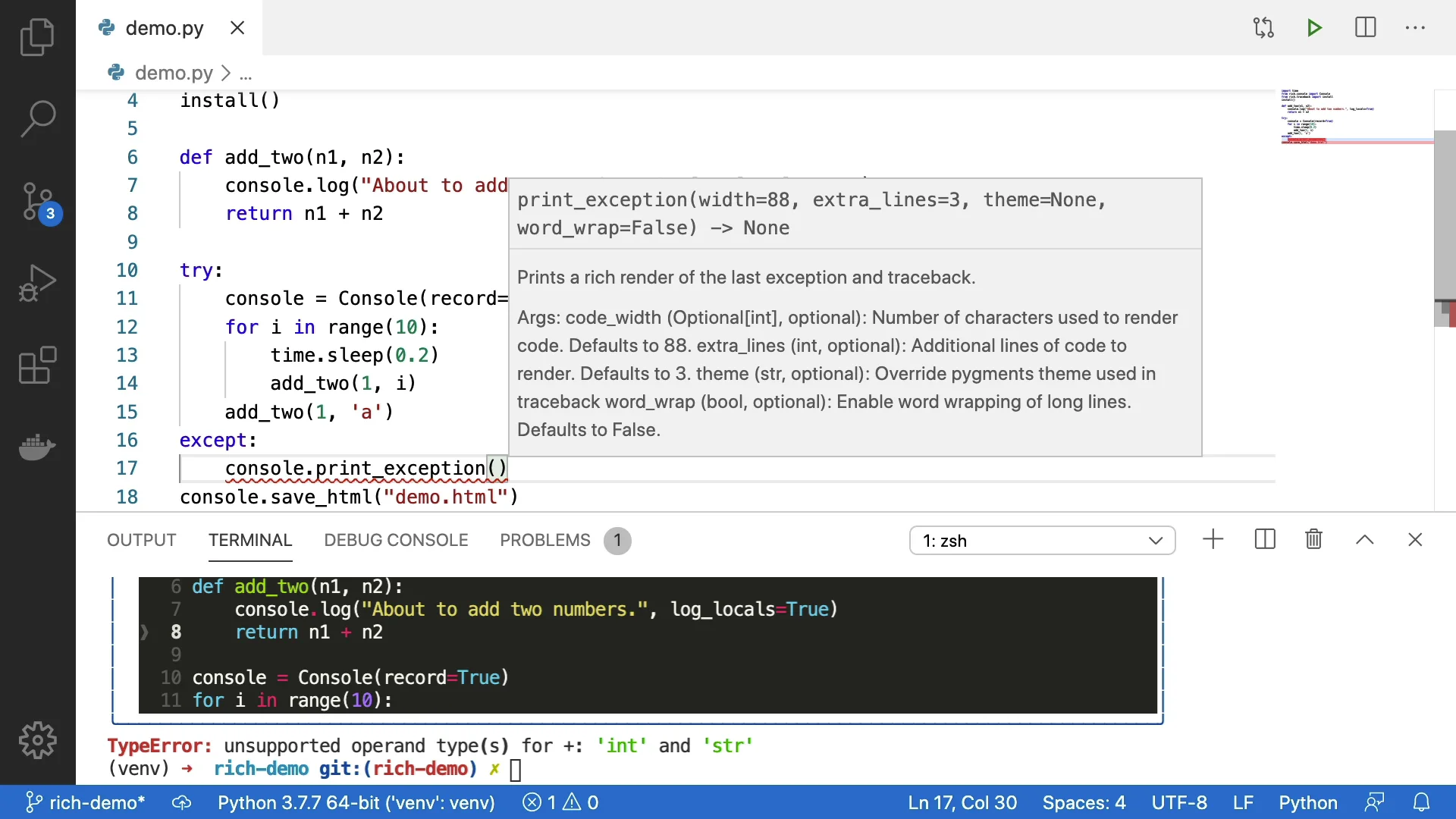Screen dimensions: 1456x819
Task: Open the Explorer view in activity bar
Action: [x=37, y=37]
